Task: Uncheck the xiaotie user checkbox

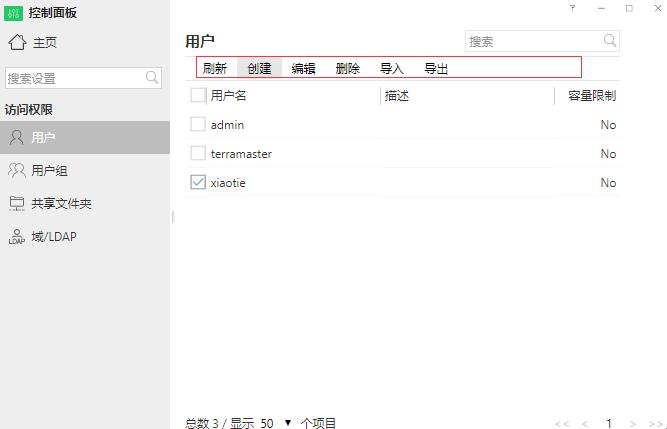Action: [x=198, y=183]
